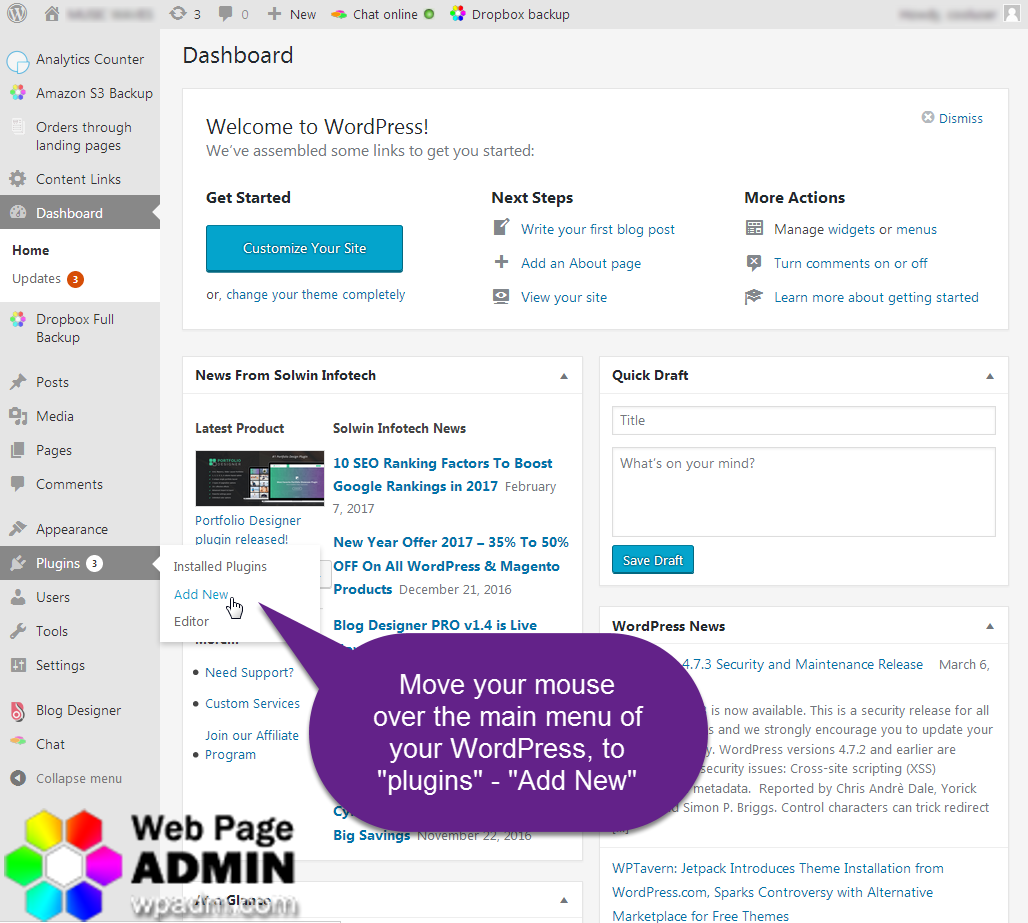The image size is (1028, 923).
Task: Open the Comments menu in sidebar
Action: point(80,484)
